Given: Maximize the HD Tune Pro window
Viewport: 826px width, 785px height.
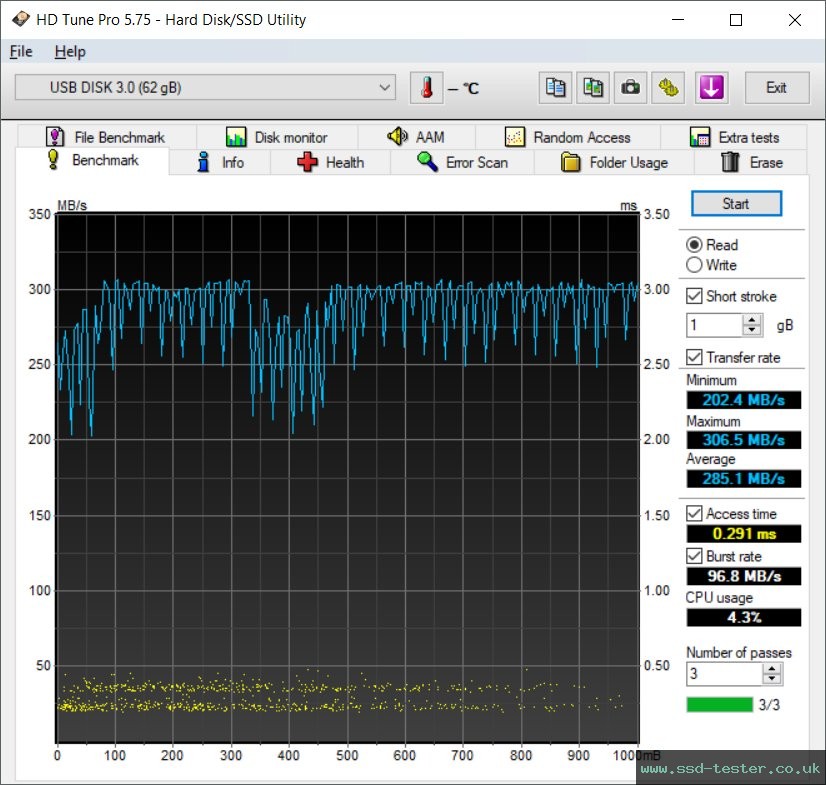Looking at the screenshot, I should [736, 20].
